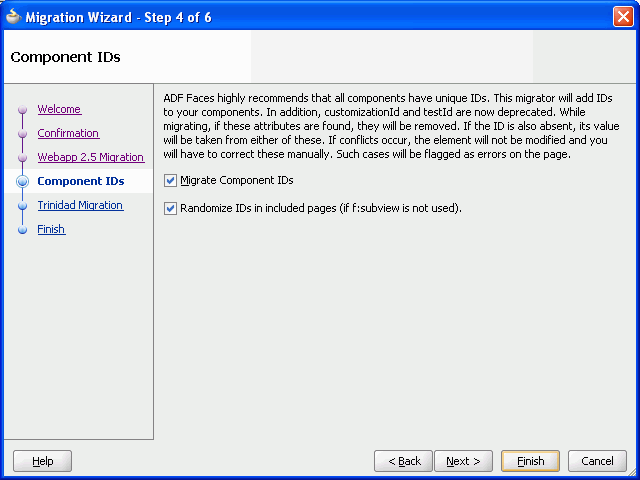Click the bullet marker beside Trinidad Migration

tap(20, 206)
